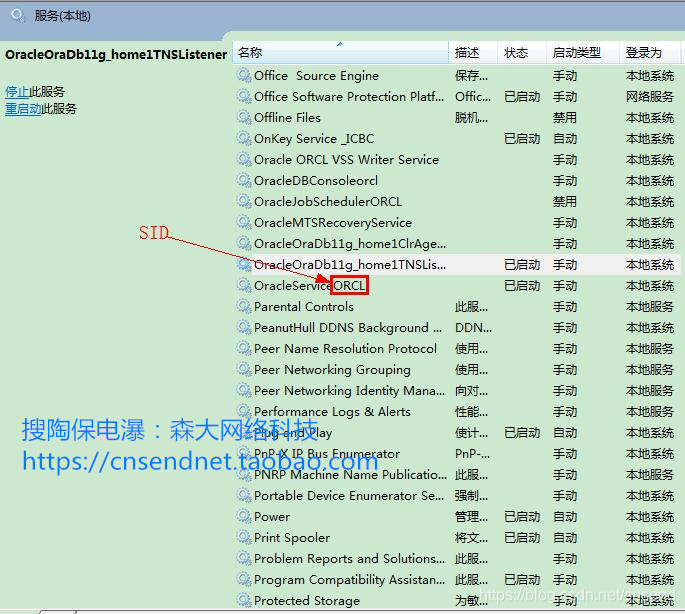685x614 pixels.
Task: Select the Oracle ORCL VSS Writer Service
Action: (457, 159)
